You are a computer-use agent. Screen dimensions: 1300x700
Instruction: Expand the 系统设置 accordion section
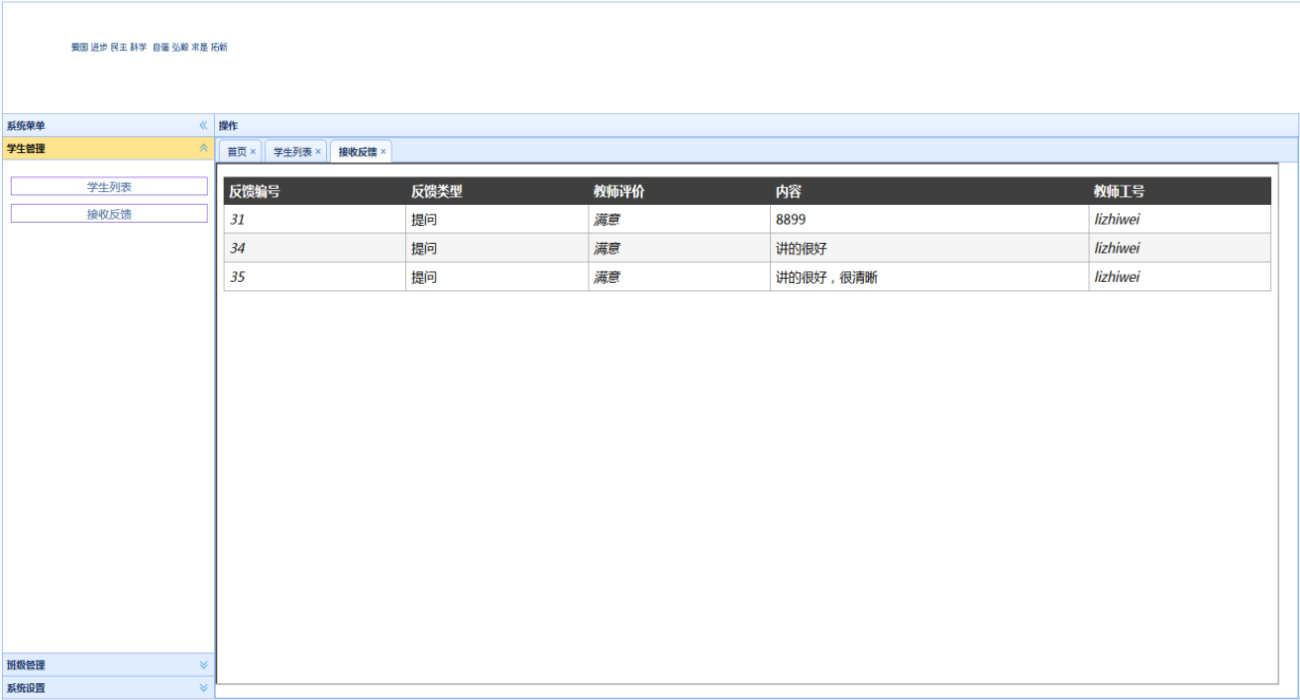(x=203, y=687)
